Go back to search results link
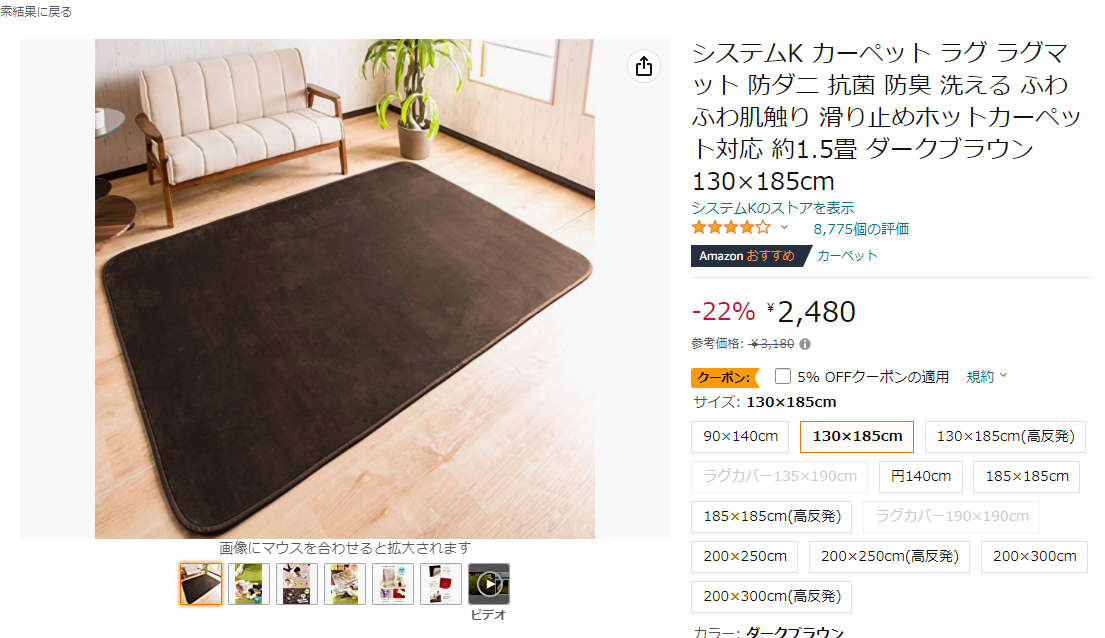This screenshot has height=638, width=1105. [x=35, y=11]
